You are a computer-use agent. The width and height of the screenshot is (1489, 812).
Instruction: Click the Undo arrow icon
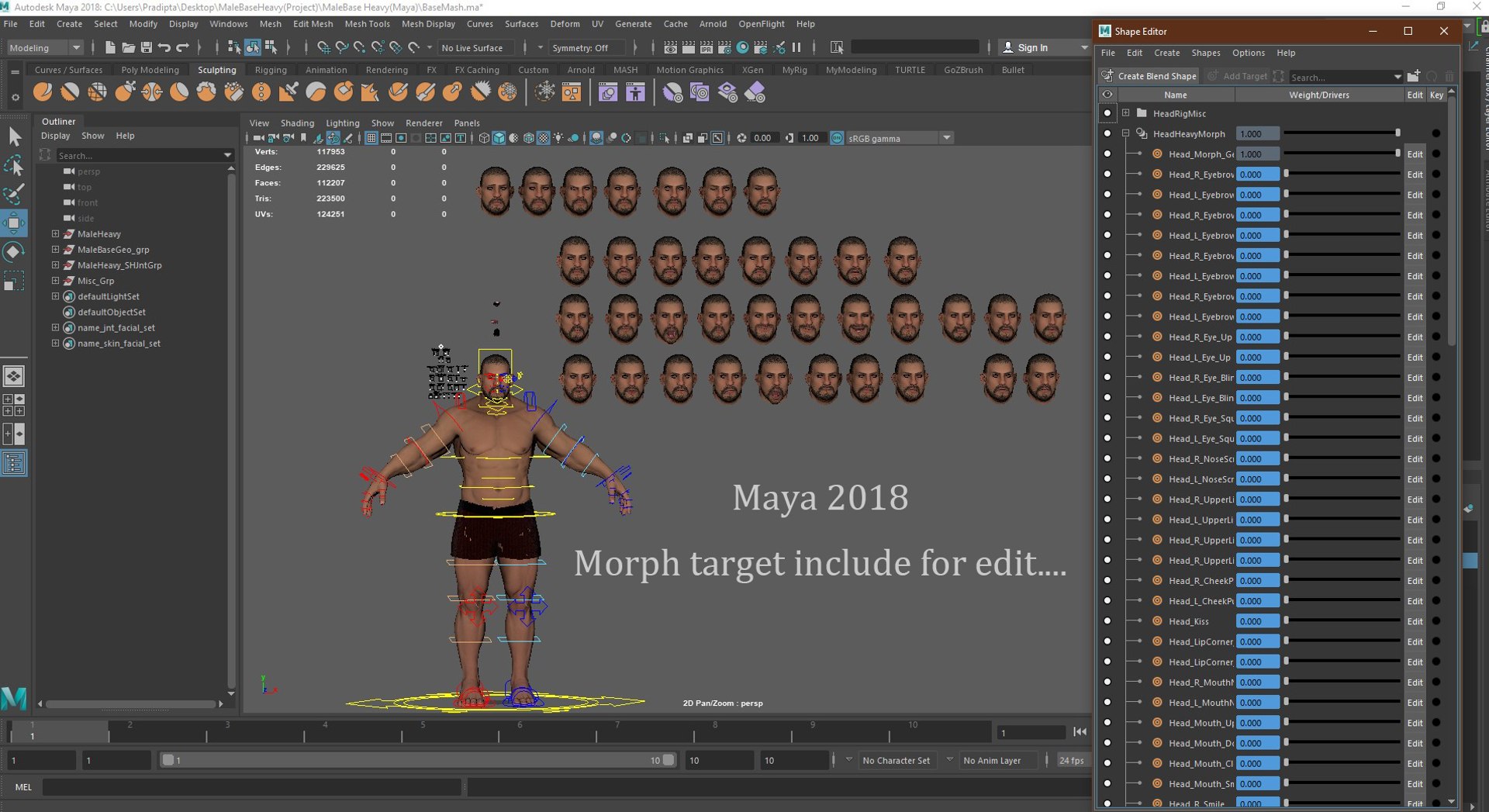[164, 47]
